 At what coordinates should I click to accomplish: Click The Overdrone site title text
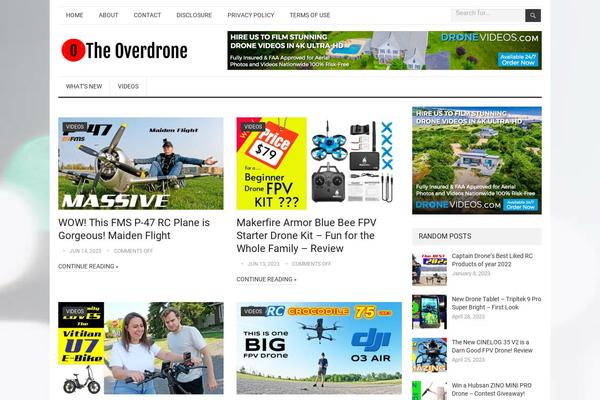coord(137,51)
